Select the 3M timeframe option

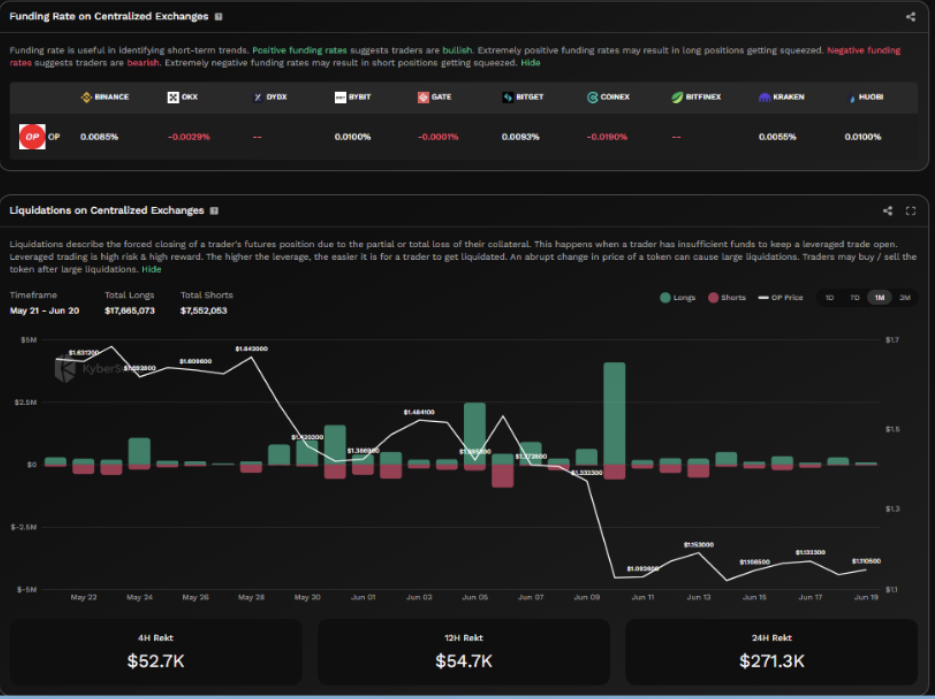tap(904, 298)
